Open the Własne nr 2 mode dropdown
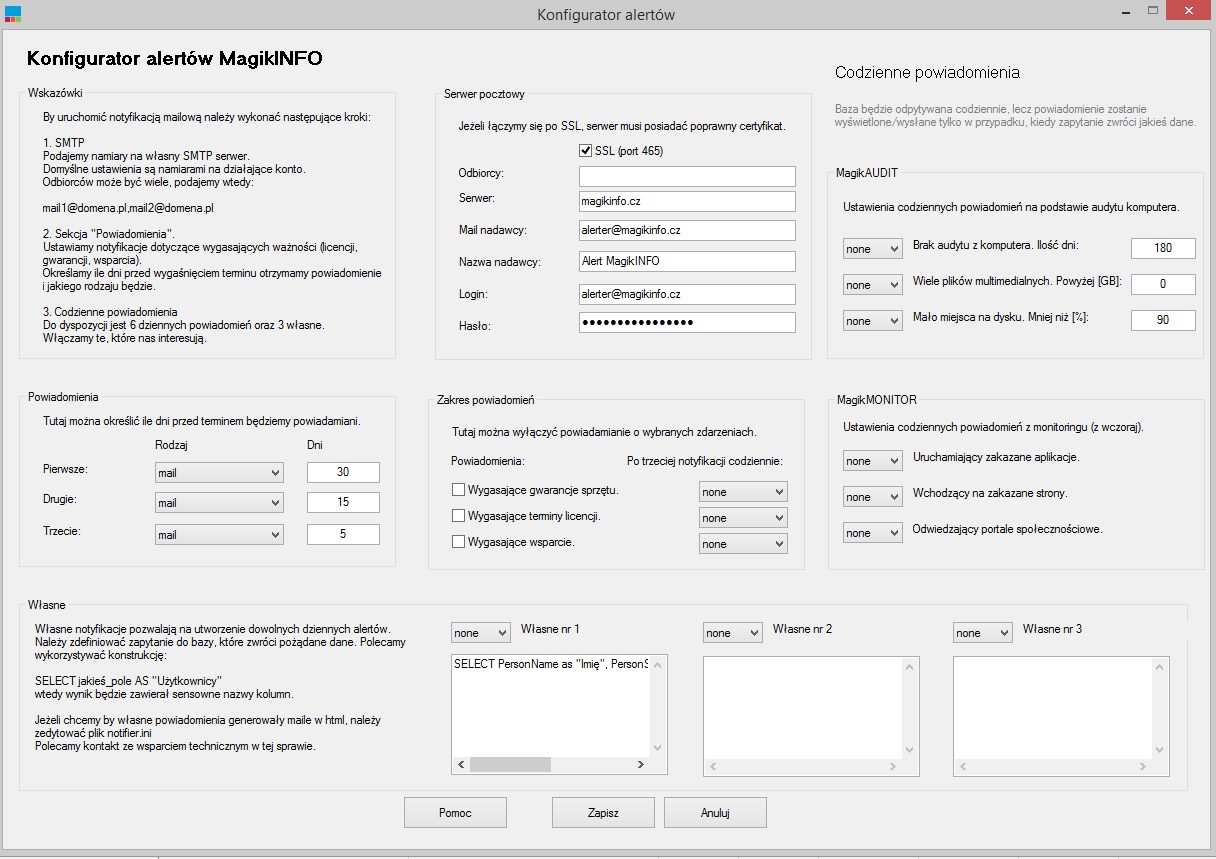Screen dimensions: 1216x859 (x=733, y=633)
